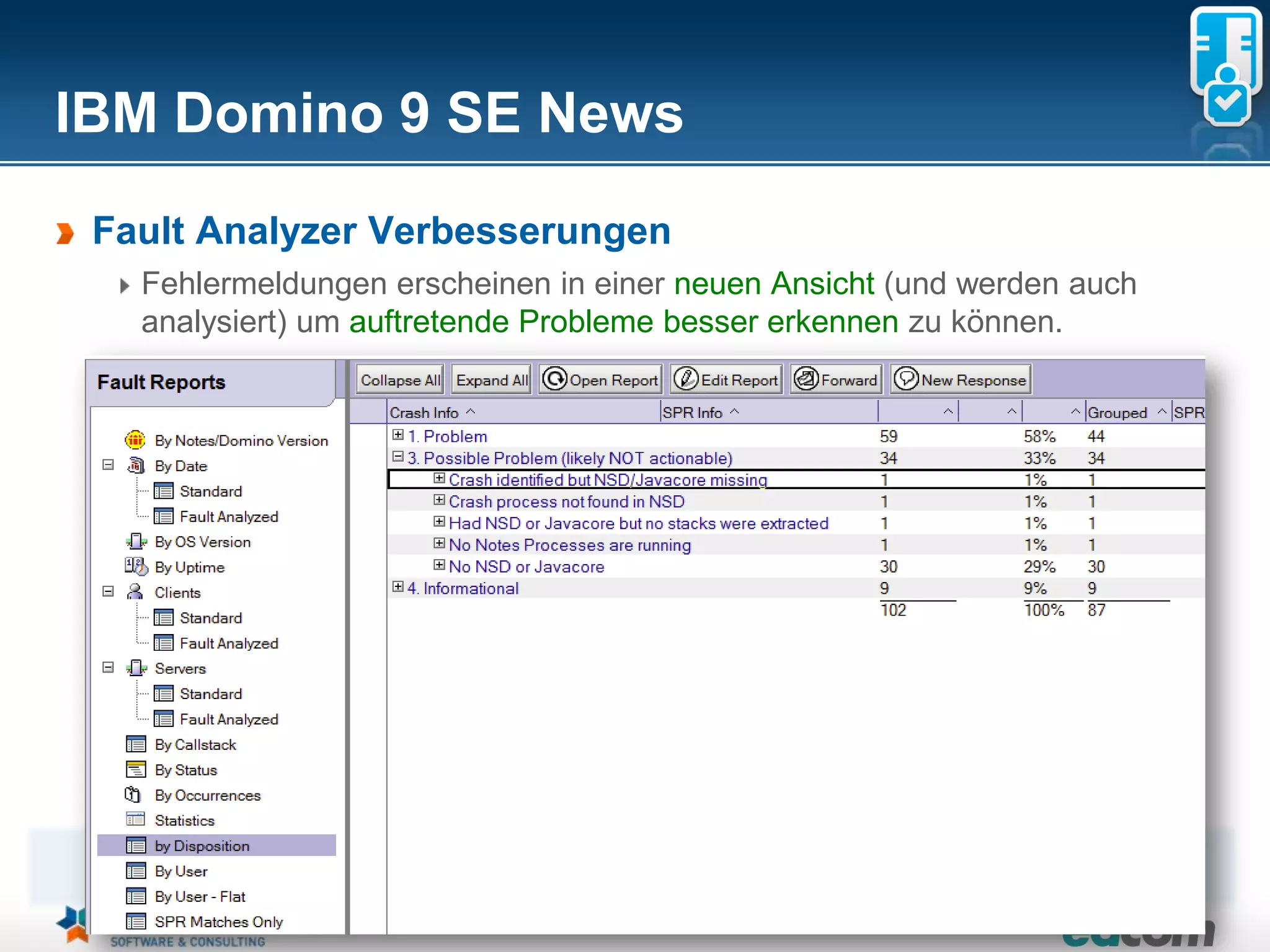Click the '3. Possible Problem (likely NOT actionable)' text
The height and width of the screenshot is (952, 1270).
point(570,459)
